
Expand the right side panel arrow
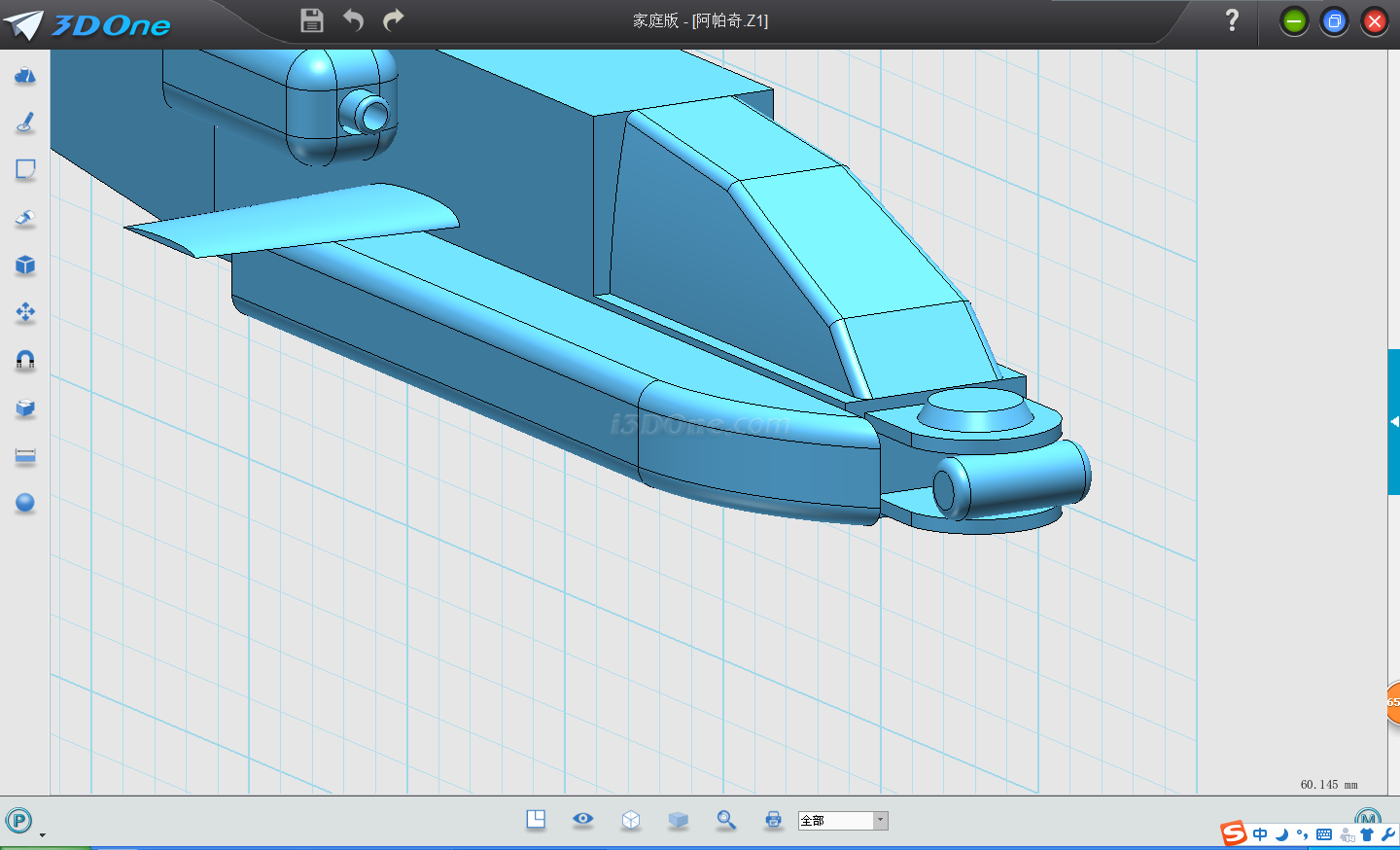pos(1394,422)
